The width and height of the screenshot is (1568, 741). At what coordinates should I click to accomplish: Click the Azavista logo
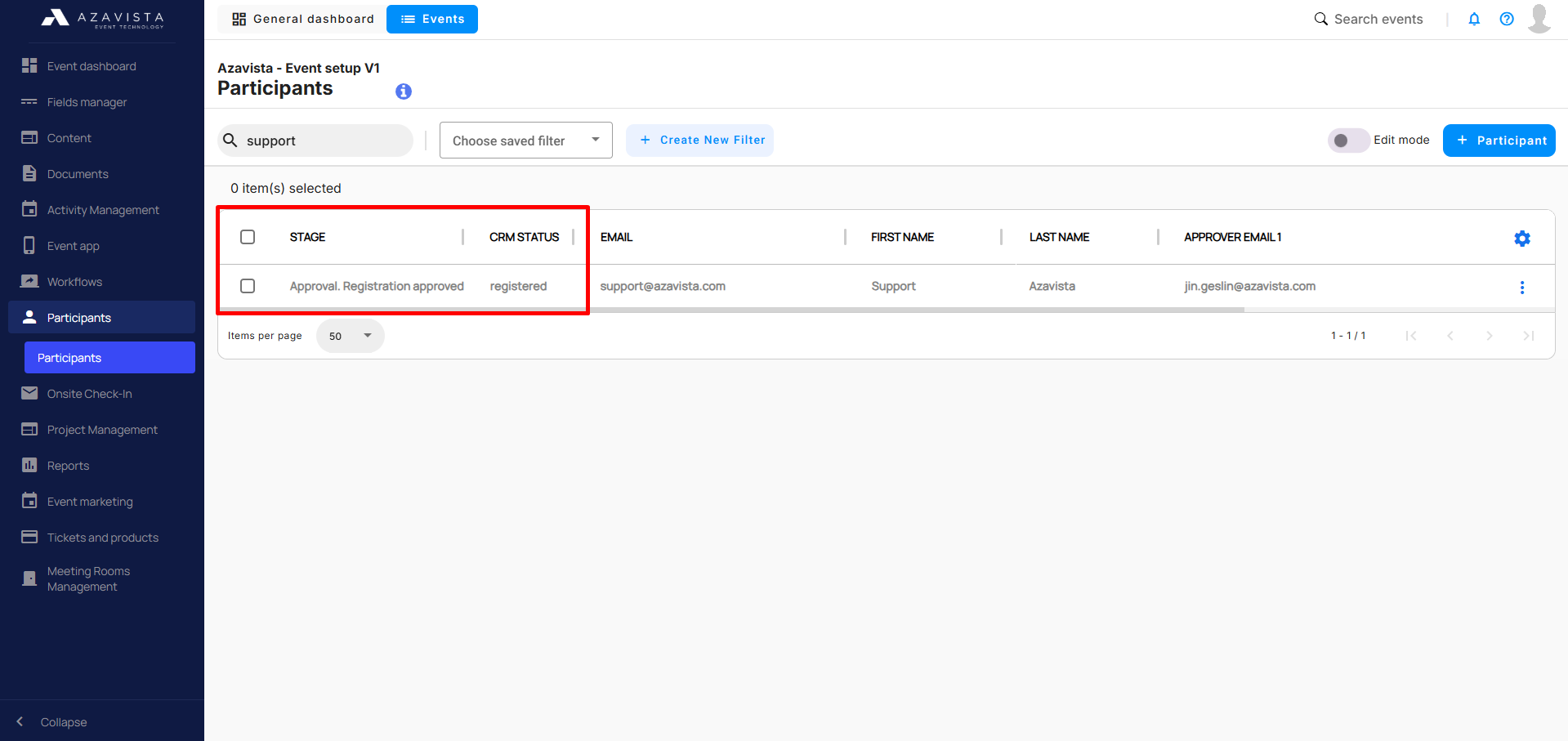(102, 19)
